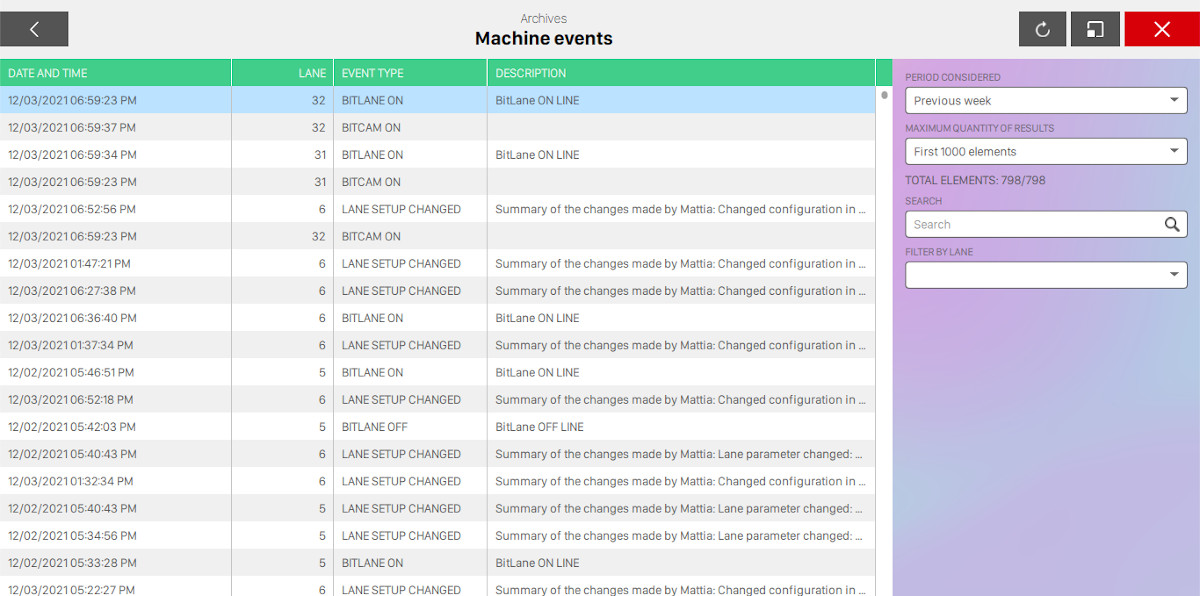Click the Description column header

pos(680,73)
